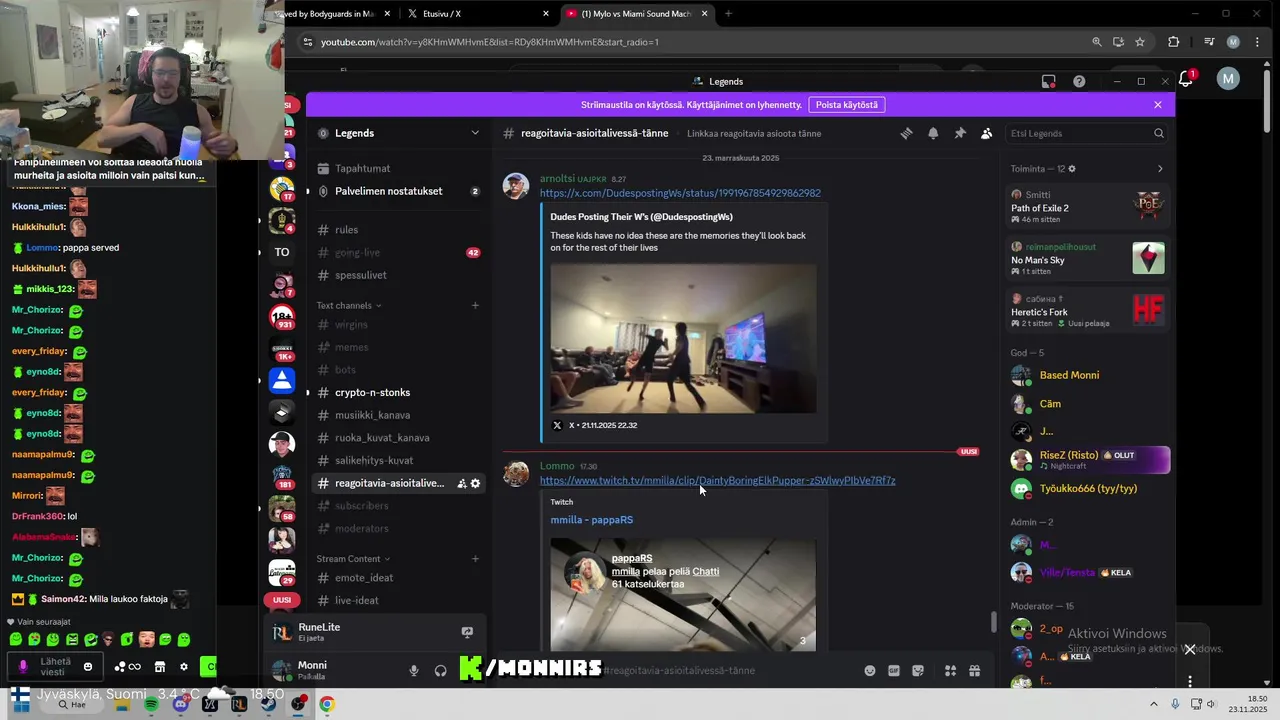This screenshot has width=1280, height=720.
Task: Open Threads icon in channel header
Action: point(906,133)
